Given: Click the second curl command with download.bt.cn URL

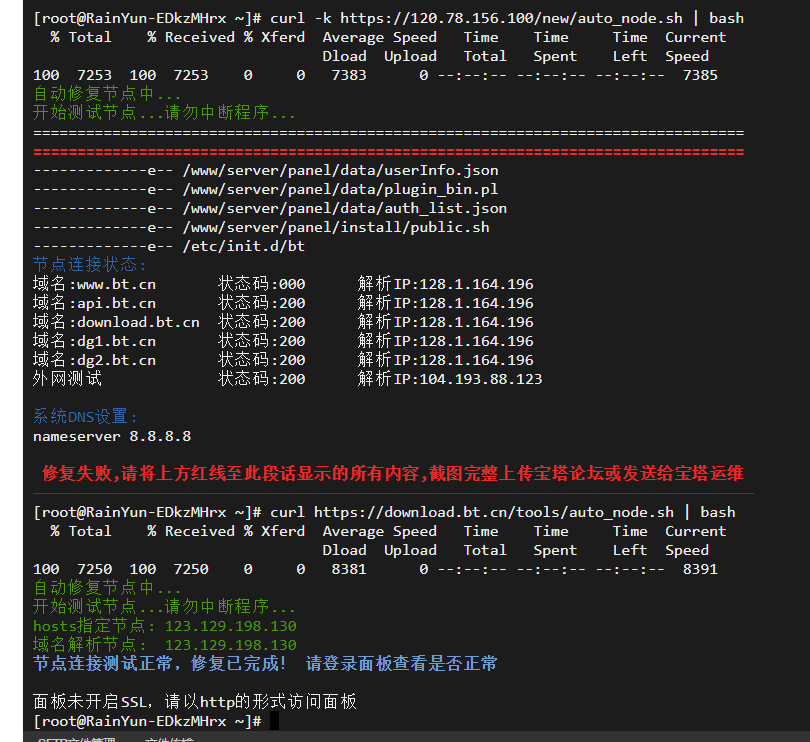Looking at the screenshot, I should (503, 513).
